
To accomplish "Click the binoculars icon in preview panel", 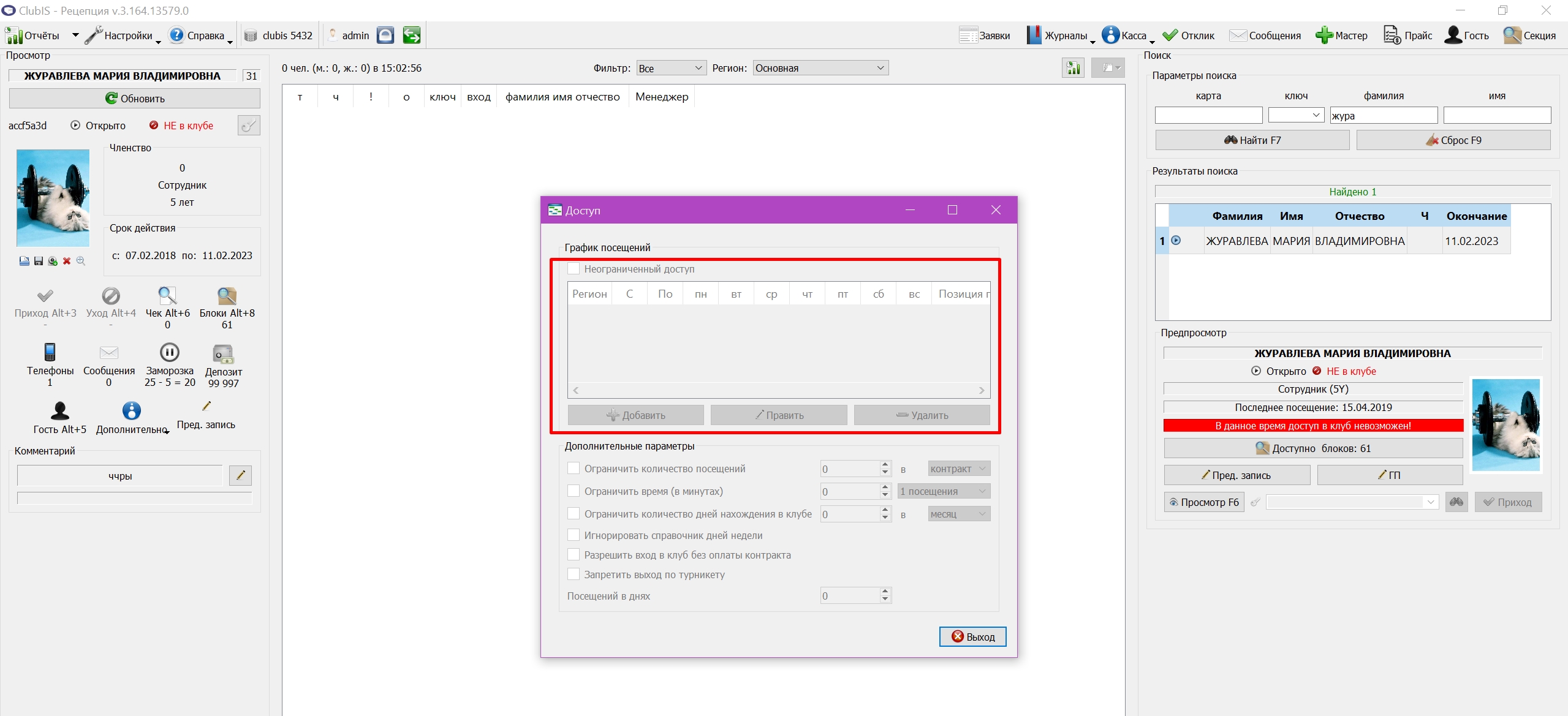I will click(x=1456, y=502).
